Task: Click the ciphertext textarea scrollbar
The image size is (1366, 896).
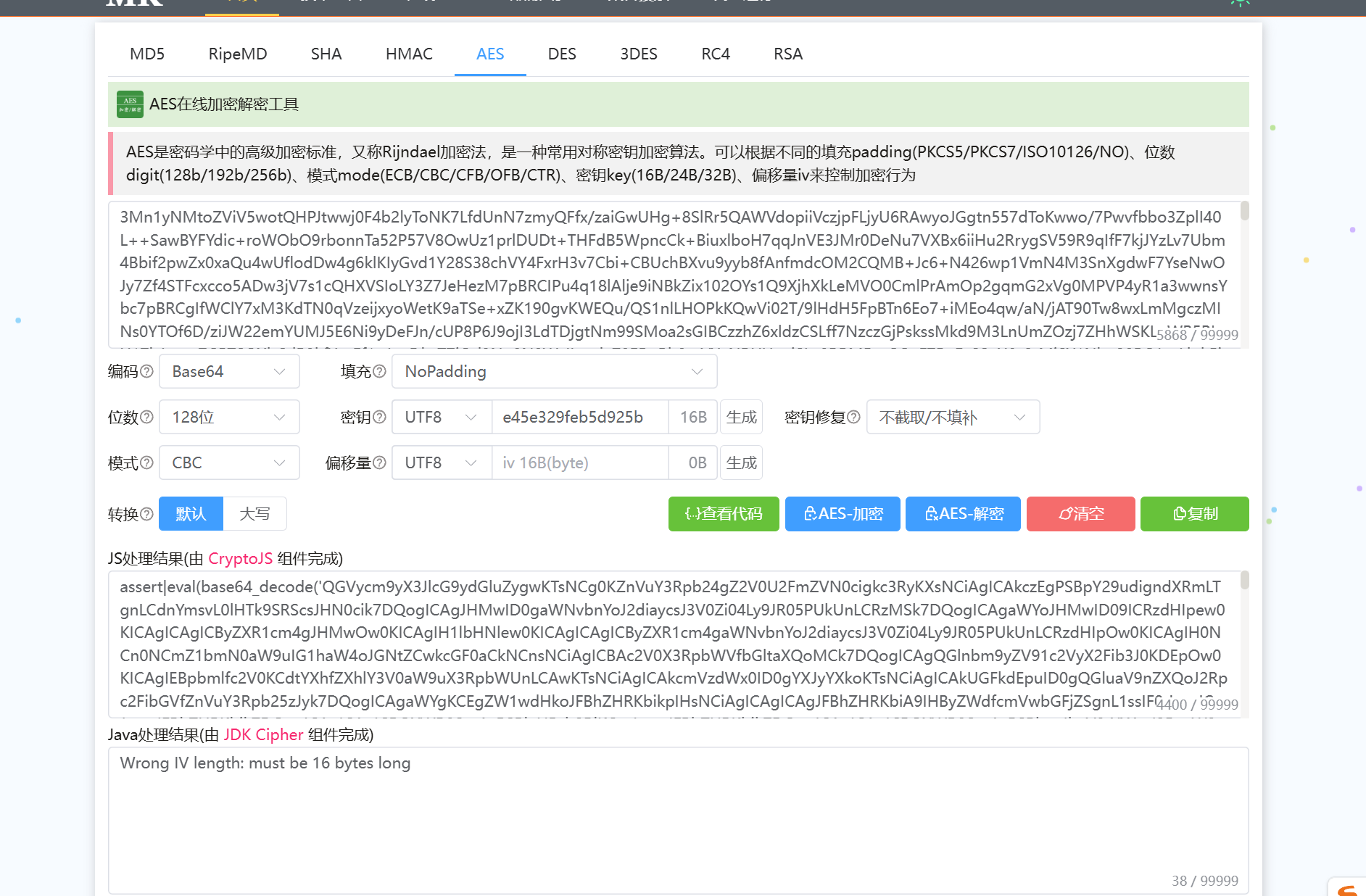Action: click(1244, 212)
